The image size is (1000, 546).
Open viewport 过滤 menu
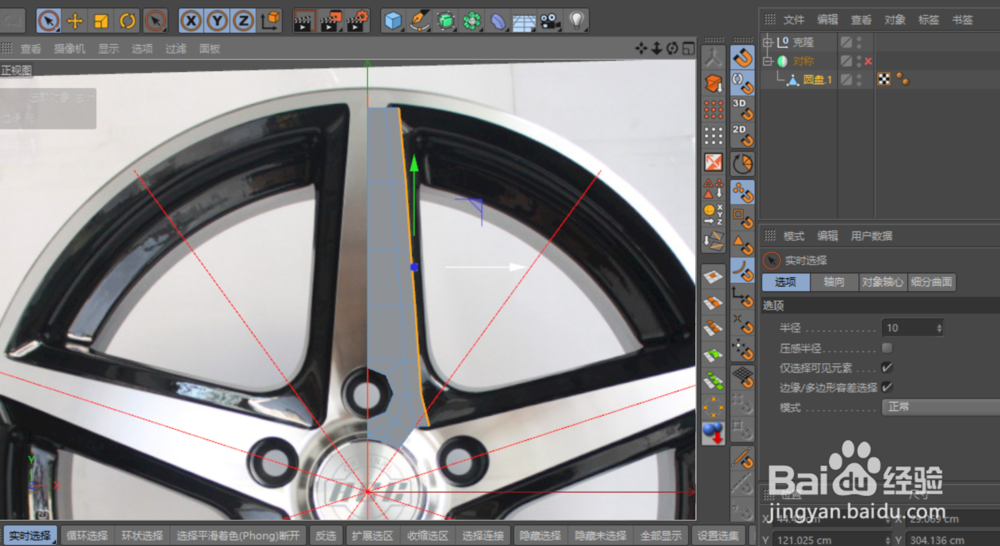pyautogui.click(x=176, y=48)
